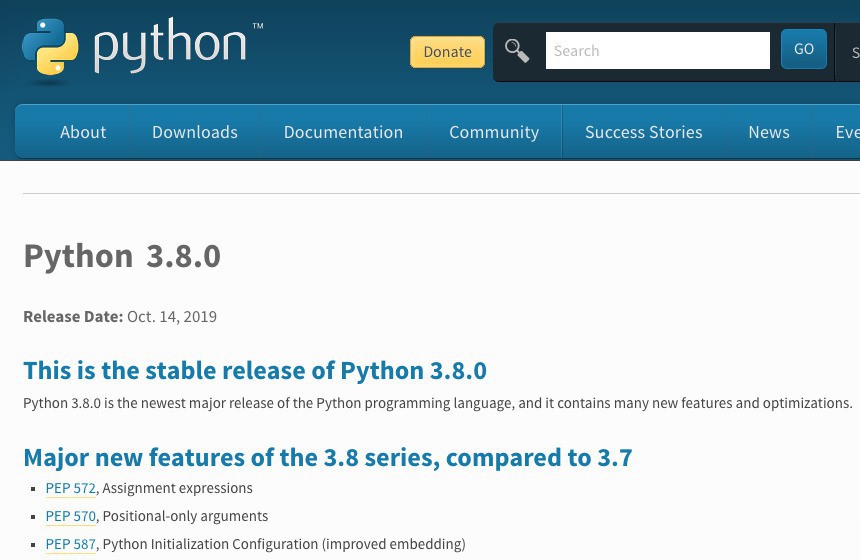Click the python wordmark text in header
This screenshot has height=560, width=860.
click(170, 47)
